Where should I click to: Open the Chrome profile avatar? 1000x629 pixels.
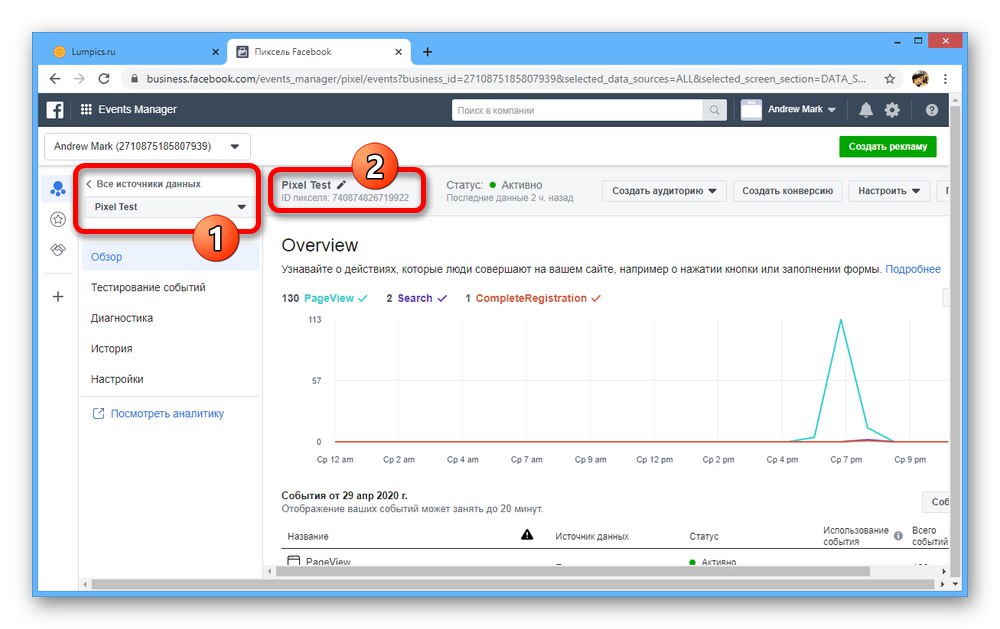pos(920,78)
